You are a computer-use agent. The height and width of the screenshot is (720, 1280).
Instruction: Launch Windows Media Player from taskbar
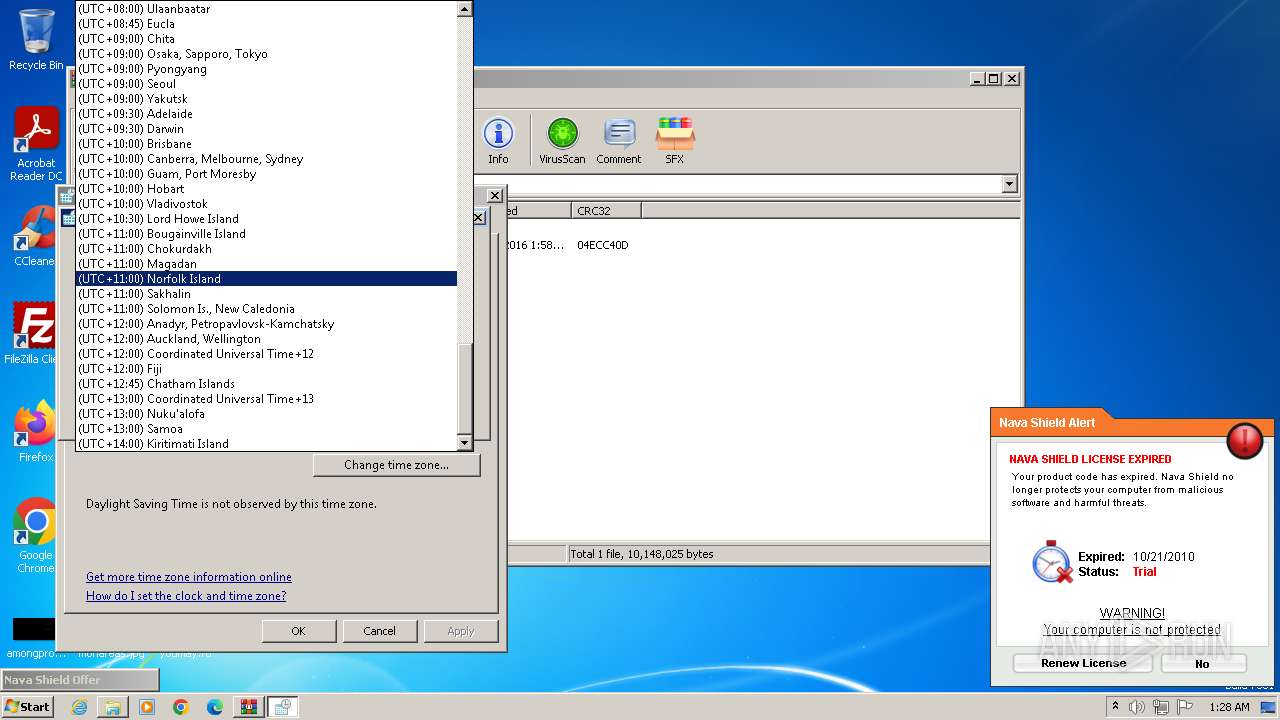point(147,707)
